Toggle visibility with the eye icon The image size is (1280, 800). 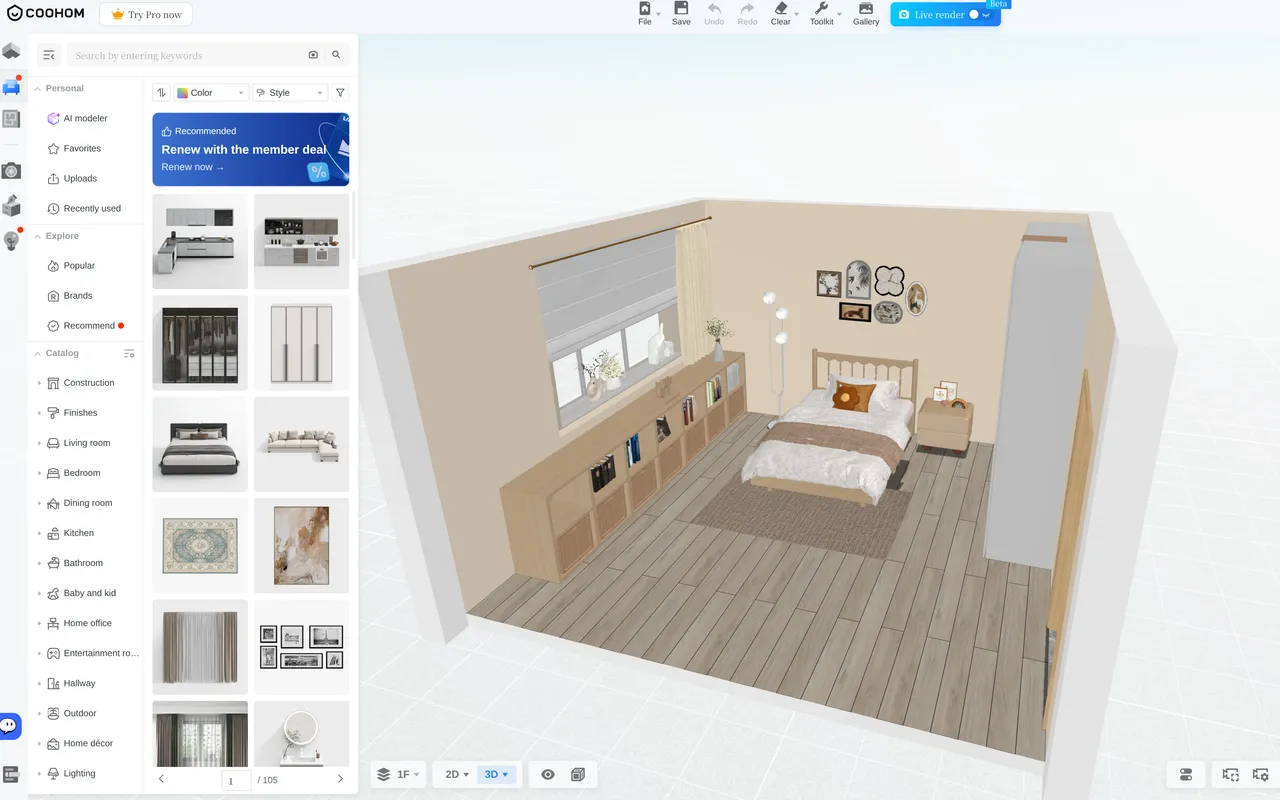click(548, 774)
